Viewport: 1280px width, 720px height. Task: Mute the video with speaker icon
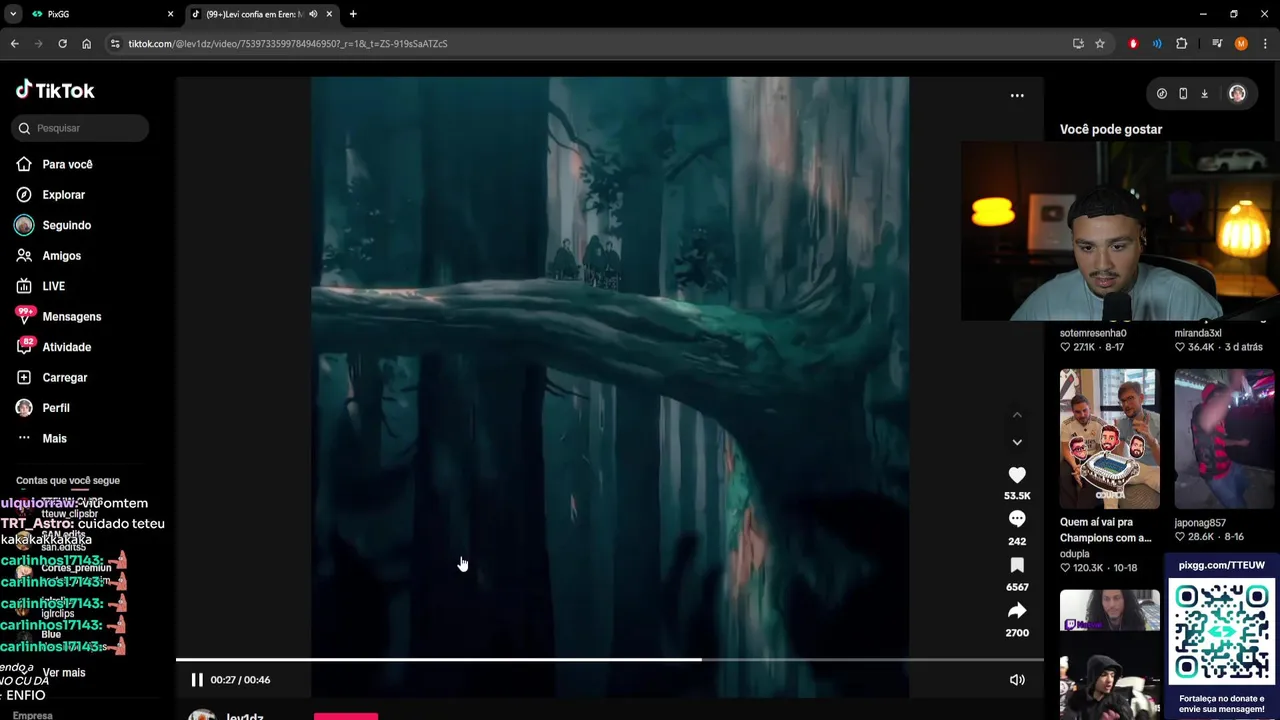click(1017, 680)
